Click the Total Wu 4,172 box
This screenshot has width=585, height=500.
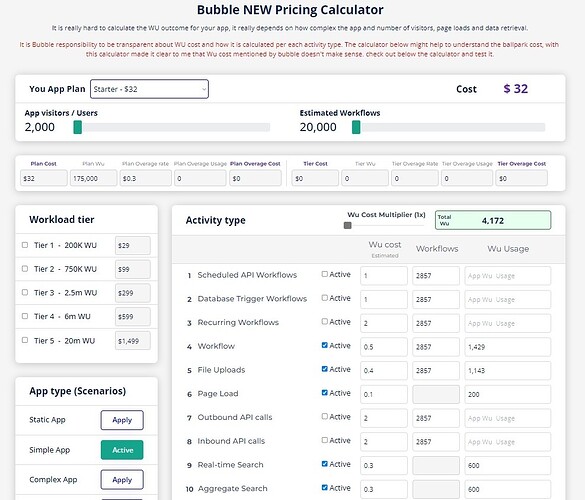point(493,220)
